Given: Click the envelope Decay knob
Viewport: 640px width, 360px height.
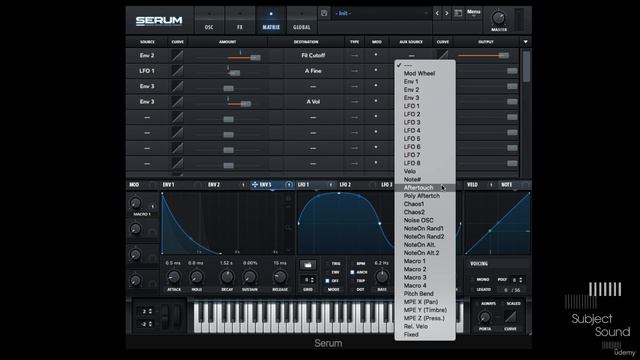Looking at the screenshot, I should point(227,277).
